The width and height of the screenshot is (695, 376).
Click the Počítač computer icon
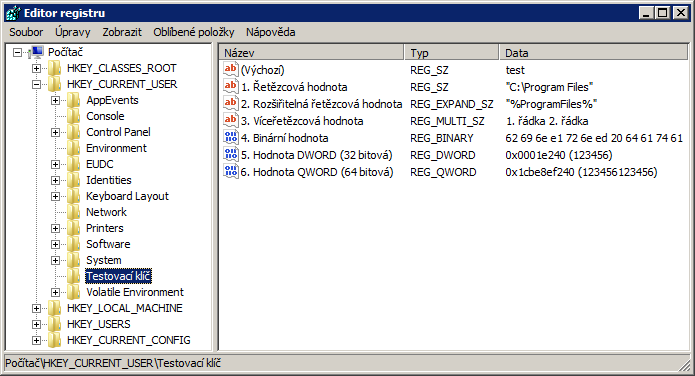tap(35, 52)
